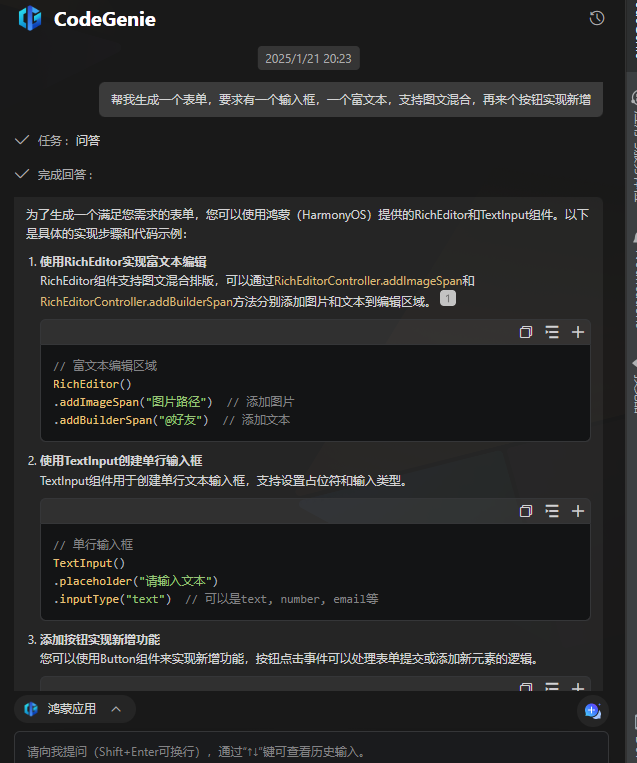Open RichEditorController.addImageSpan link
Viewport: 637px width, 763px height.
tap(368, 281)
